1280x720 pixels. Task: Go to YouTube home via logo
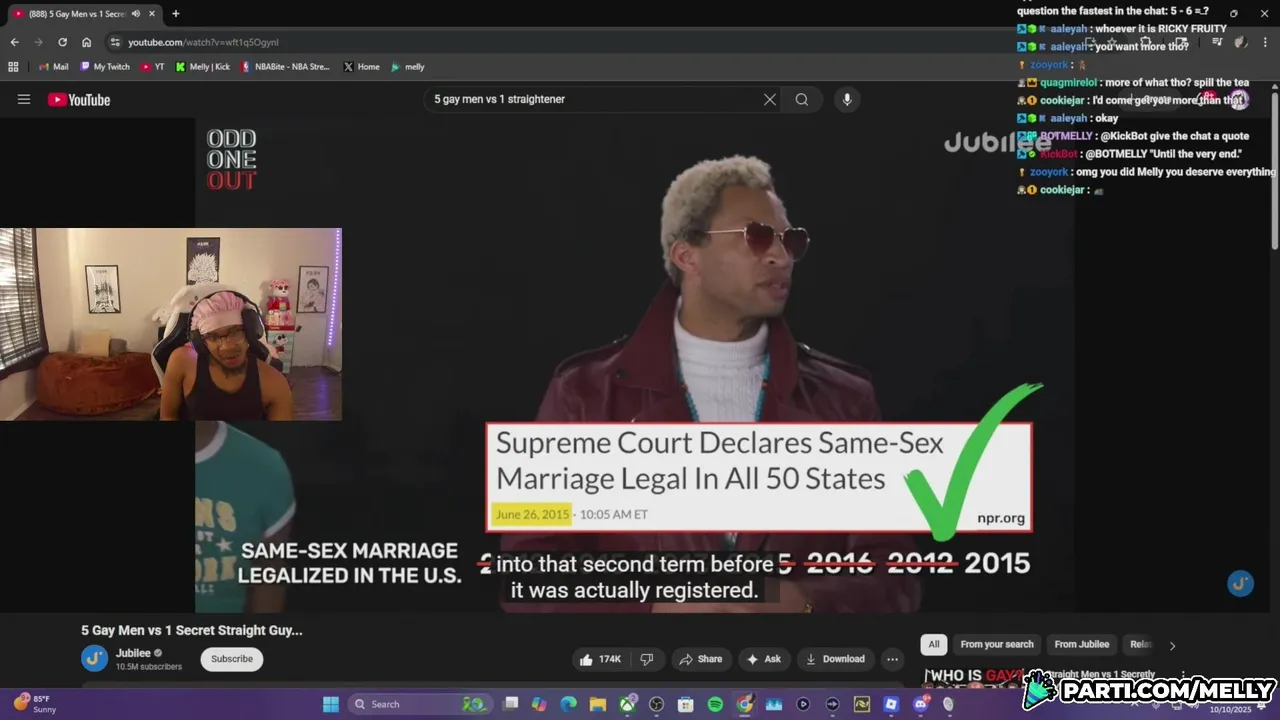79,100
